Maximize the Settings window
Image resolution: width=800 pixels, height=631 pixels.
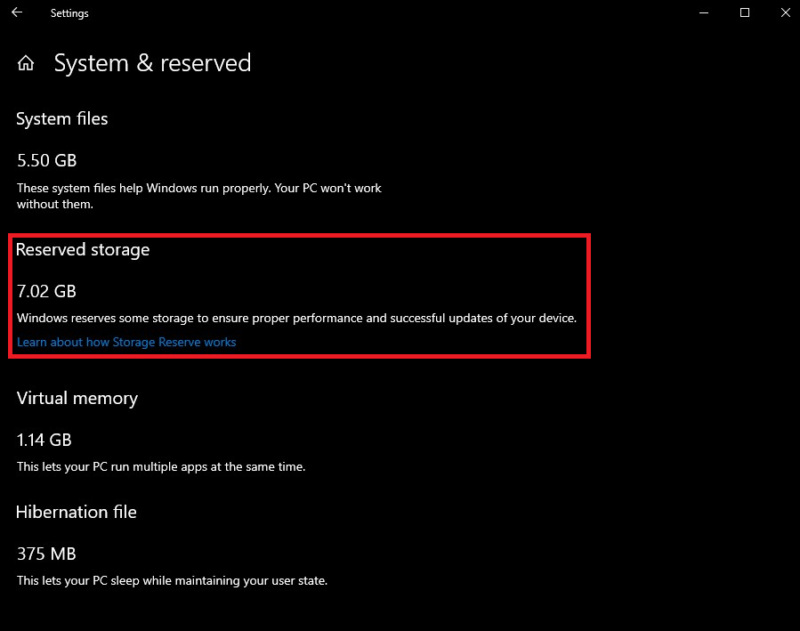744,13
